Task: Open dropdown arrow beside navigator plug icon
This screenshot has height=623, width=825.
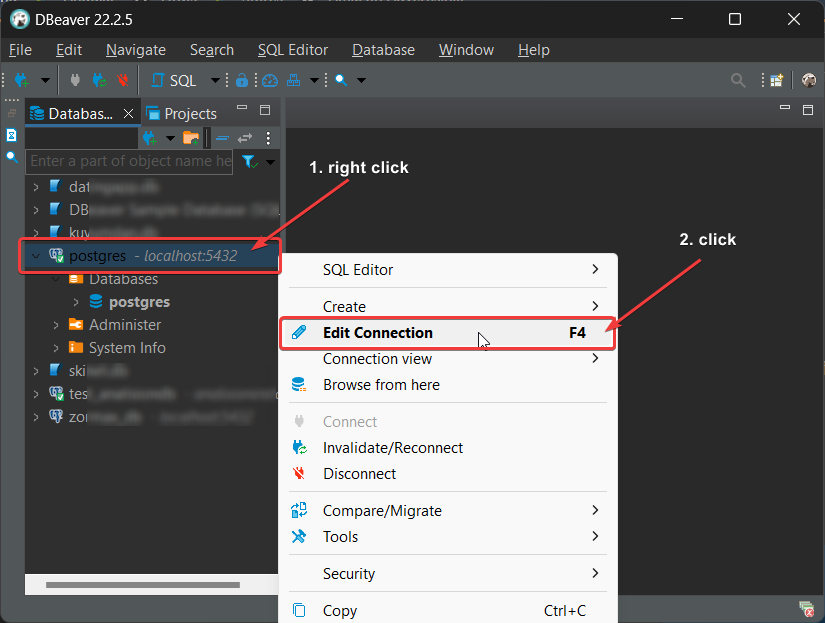Action: tap(170, 138)
